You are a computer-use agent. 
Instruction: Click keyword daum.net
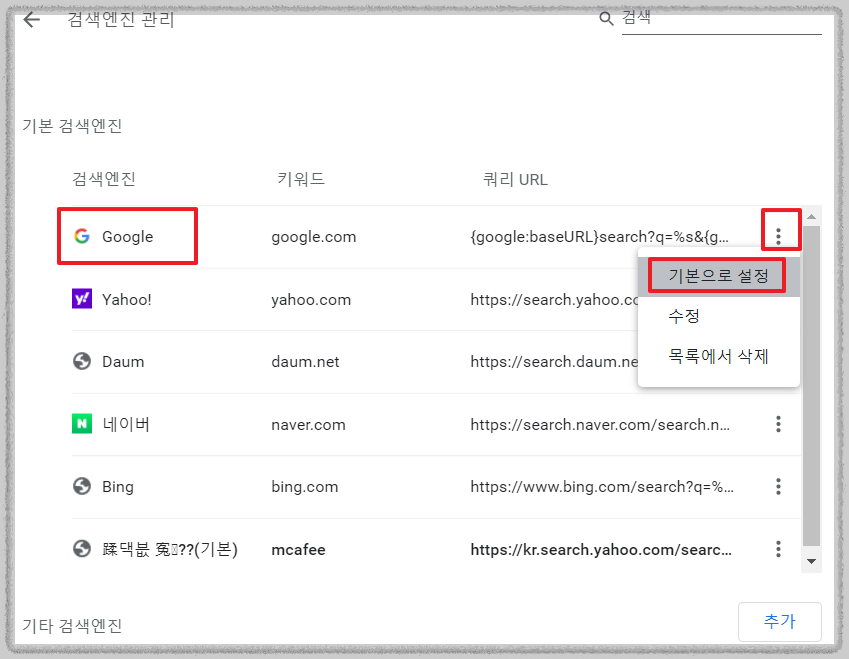tap(305, 362)
